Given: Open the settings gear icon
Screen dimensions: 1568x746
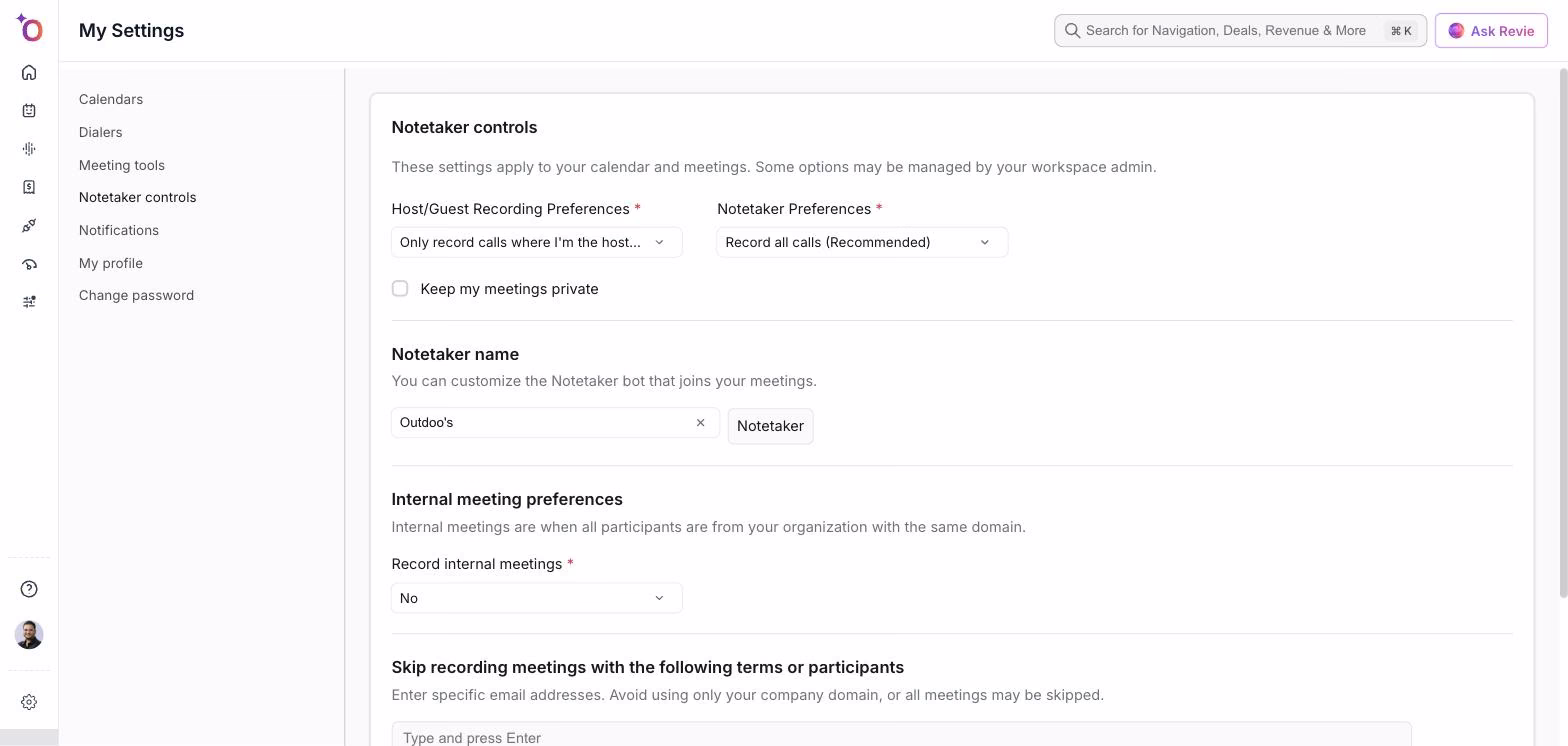Looking at the screenshot, I should point(29,702).
